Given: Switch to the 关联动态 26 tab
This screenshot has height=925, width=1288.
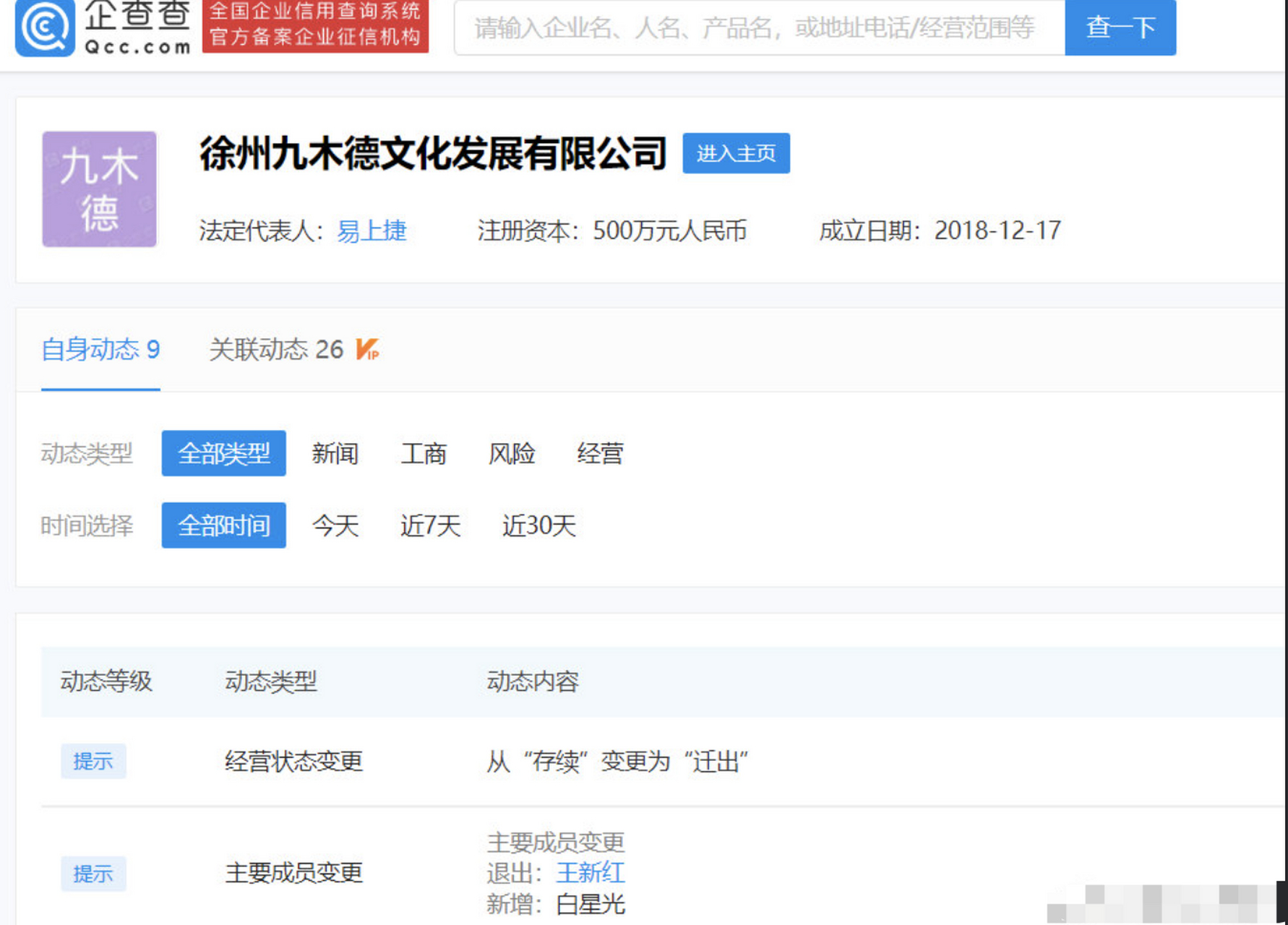Looking at the screenshot, I should click(276, 350).
